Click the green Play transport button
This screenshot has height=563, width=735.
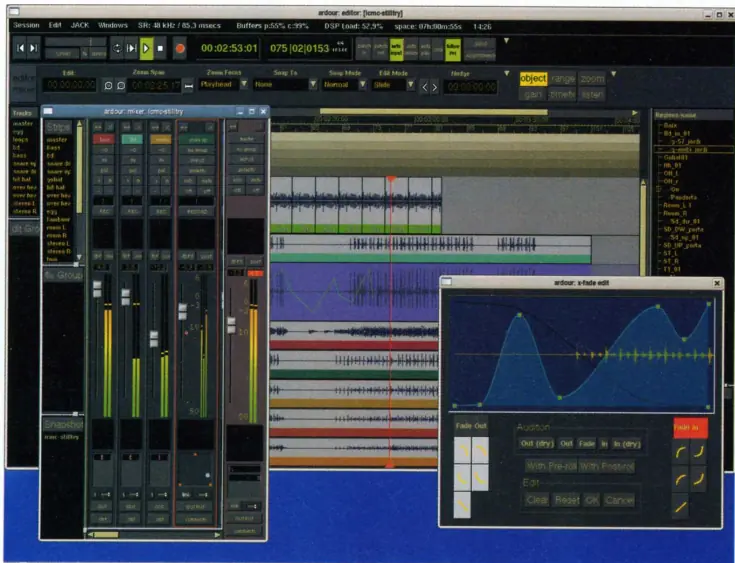(146, 48)
